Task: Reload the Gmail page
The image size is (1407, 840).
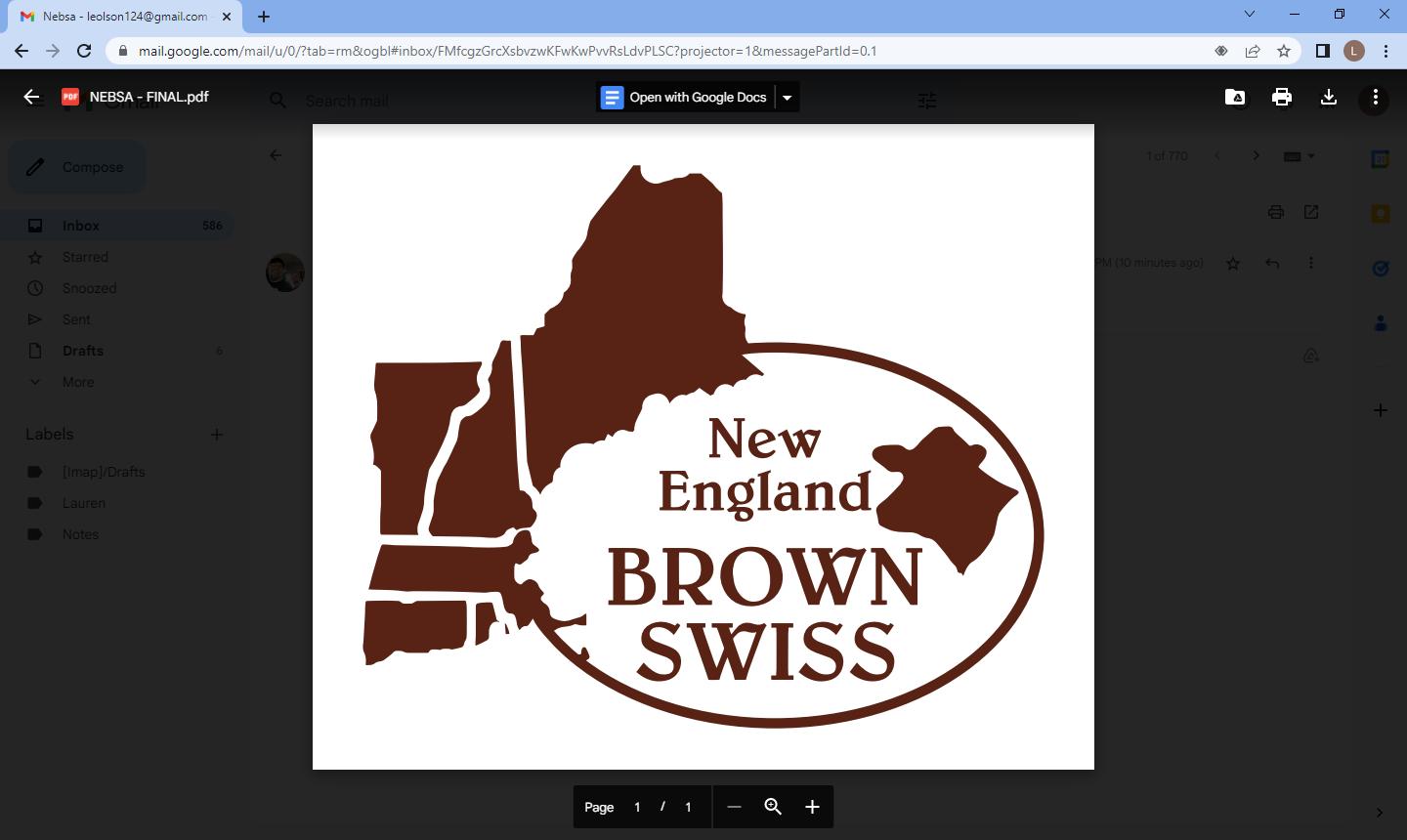Action: coord(84,51)
